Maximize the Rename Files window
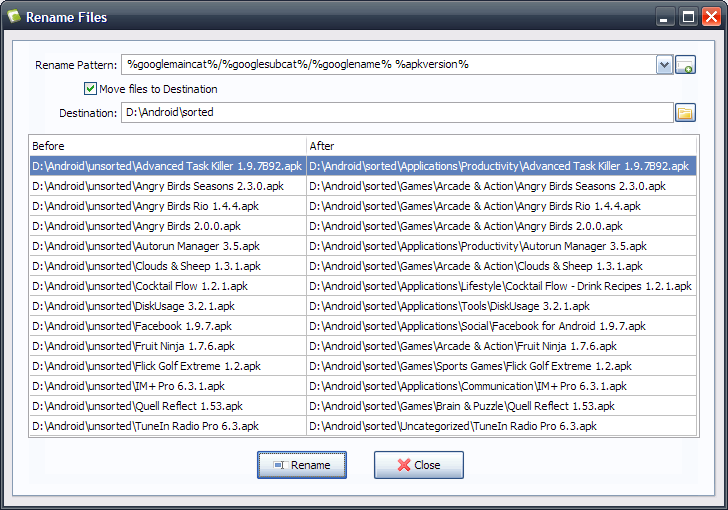 [x=688, y=17]
